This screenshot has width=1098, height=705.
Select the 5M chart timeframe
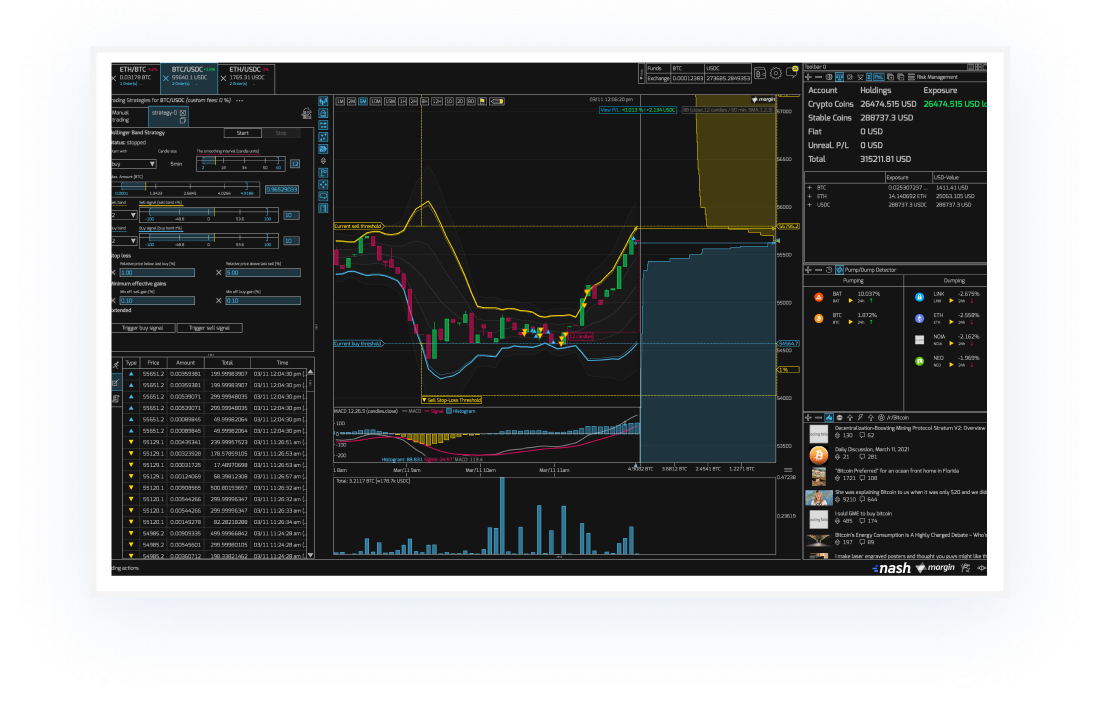point(363,102)
